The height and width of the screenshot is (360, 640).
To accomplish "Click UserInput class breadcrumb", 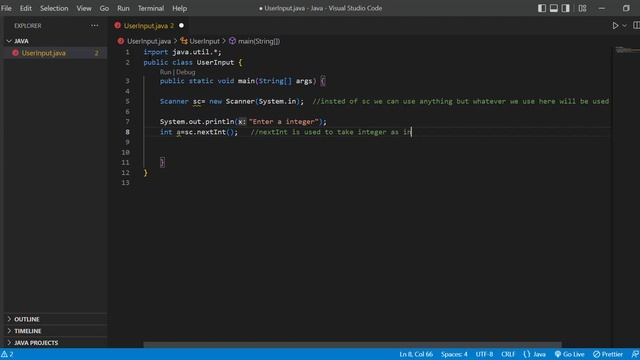I will click(x=204, y=41).
